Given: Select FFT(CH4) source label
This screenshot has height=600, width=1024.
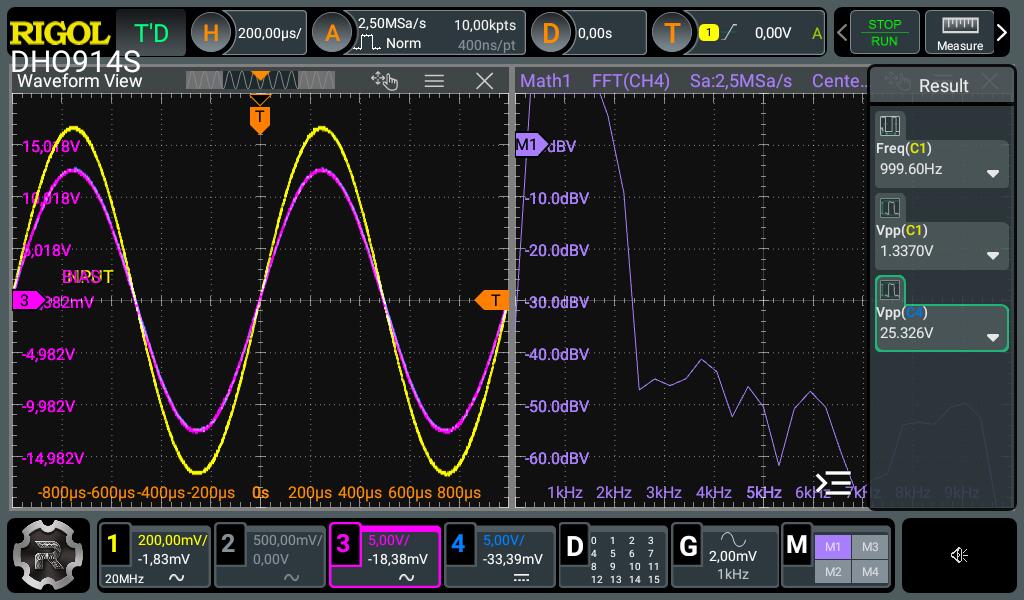Looking at the screenshot, I should point(630,81).
